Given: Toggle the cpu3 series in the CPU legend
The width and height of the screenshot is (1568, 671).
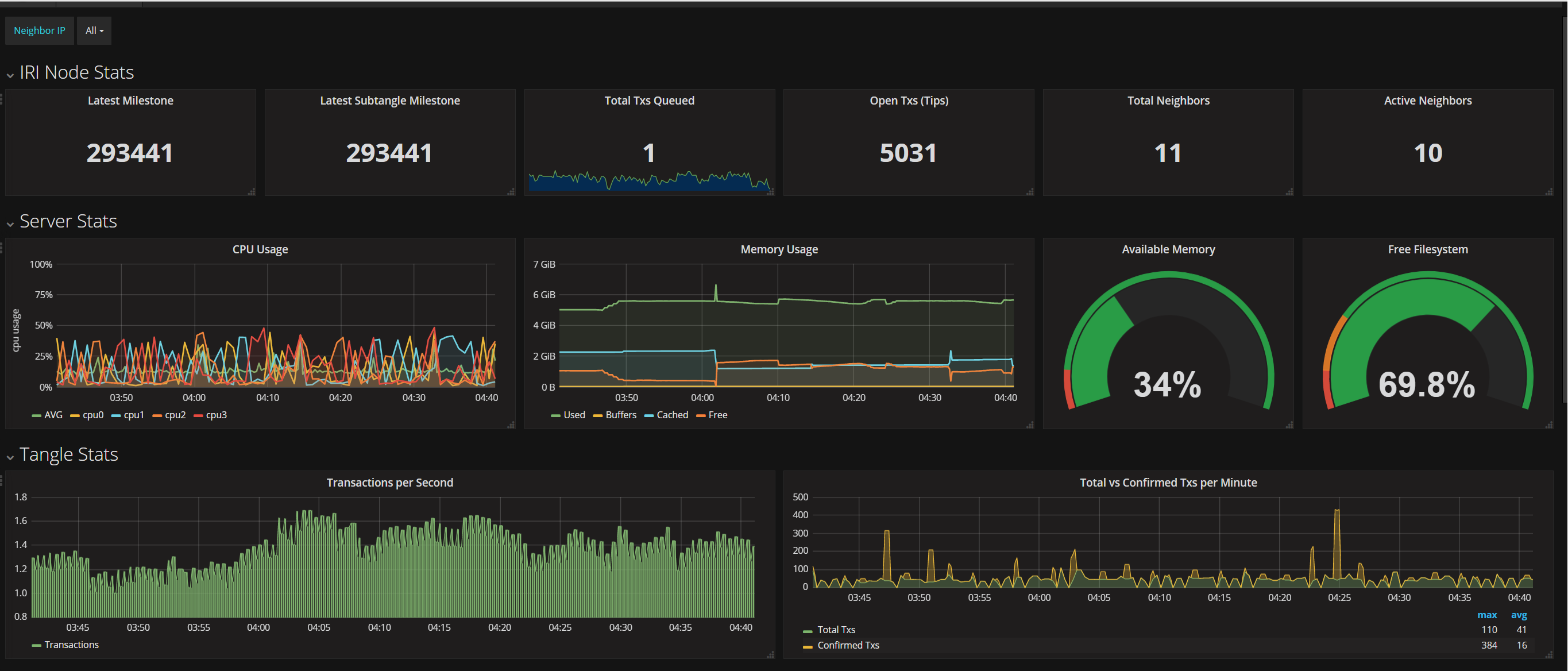Looking at the screenshot, I should [216, 415].
